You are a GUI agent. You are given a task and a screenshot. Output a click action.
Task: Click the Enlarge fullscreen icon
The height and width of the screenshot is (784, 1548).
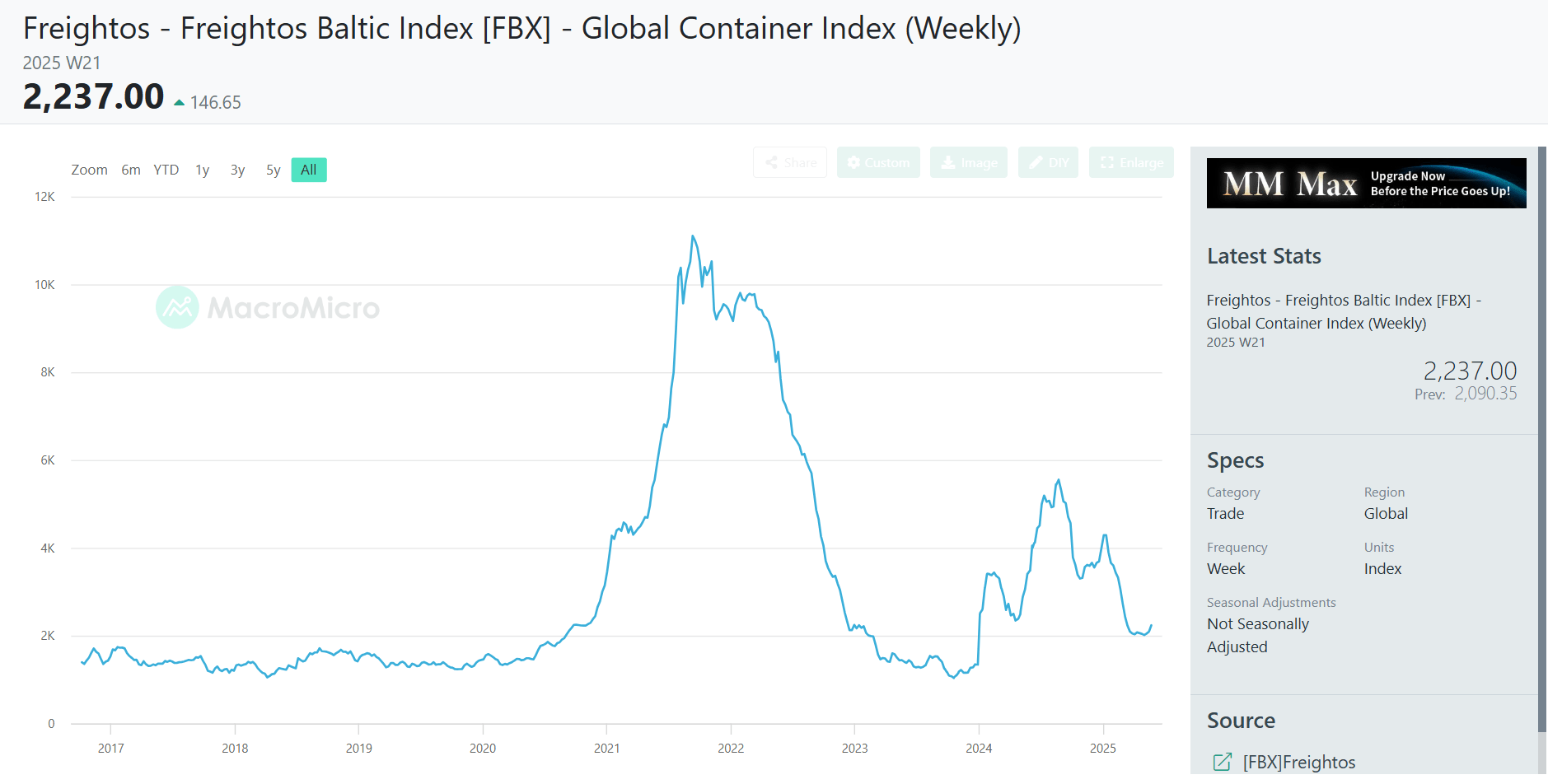tap(1106, 162)
